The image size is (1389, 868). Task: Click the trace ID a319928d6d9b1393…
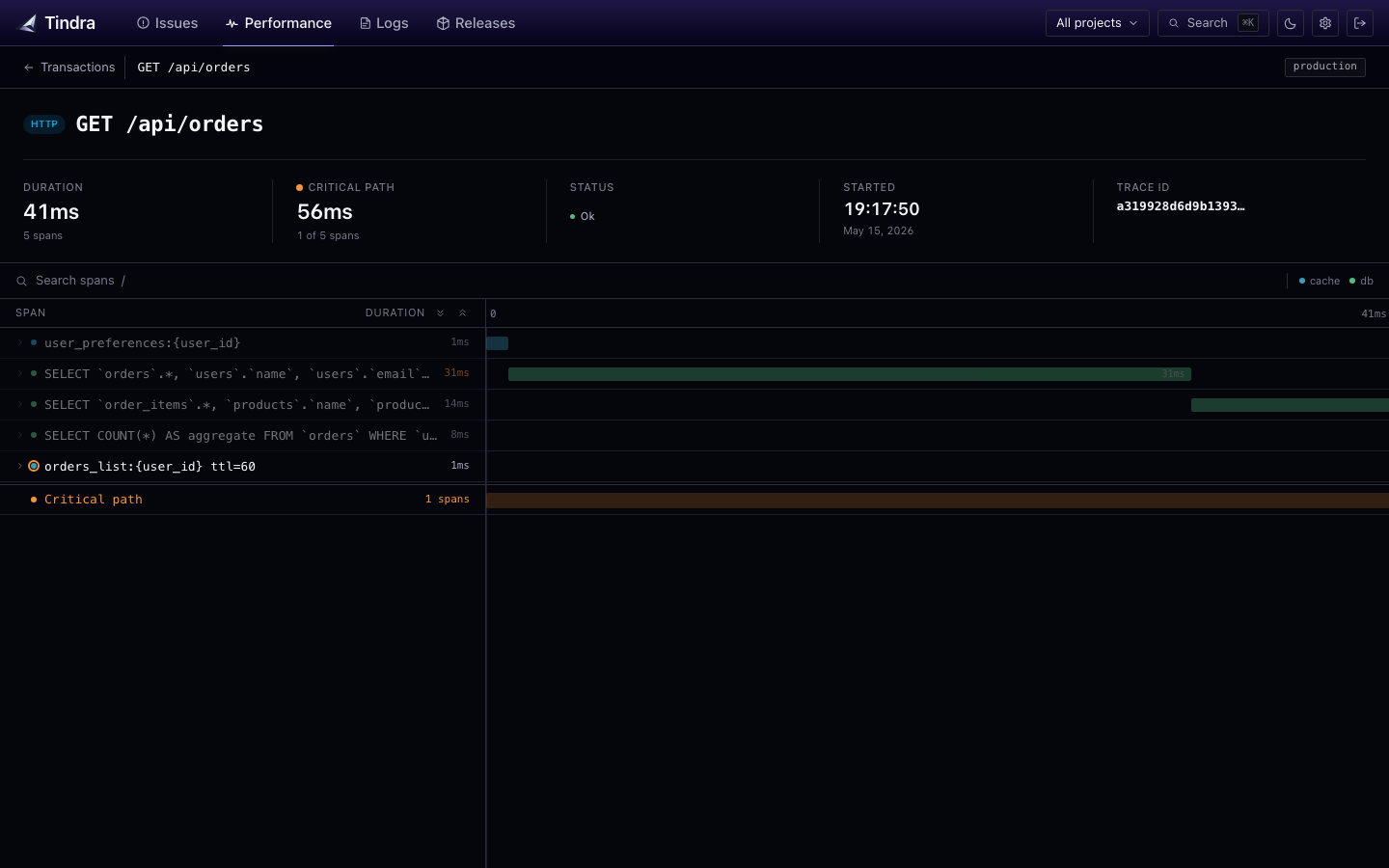click(x=1181, y=206)
